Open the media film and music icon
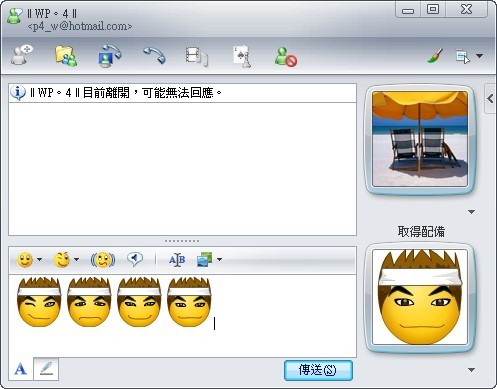Viewport: 497px width, 389px height. point(197,56)
